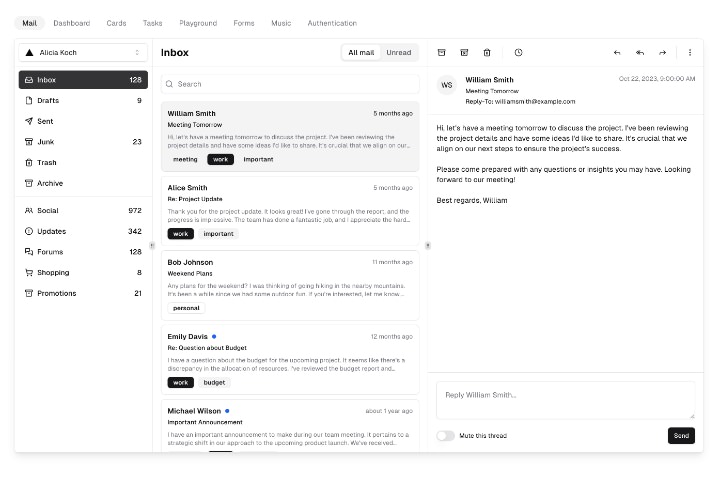Screen dimensions: 721x480
Task: Click the meeting tag on William Smith email
Action: point(185,159)
